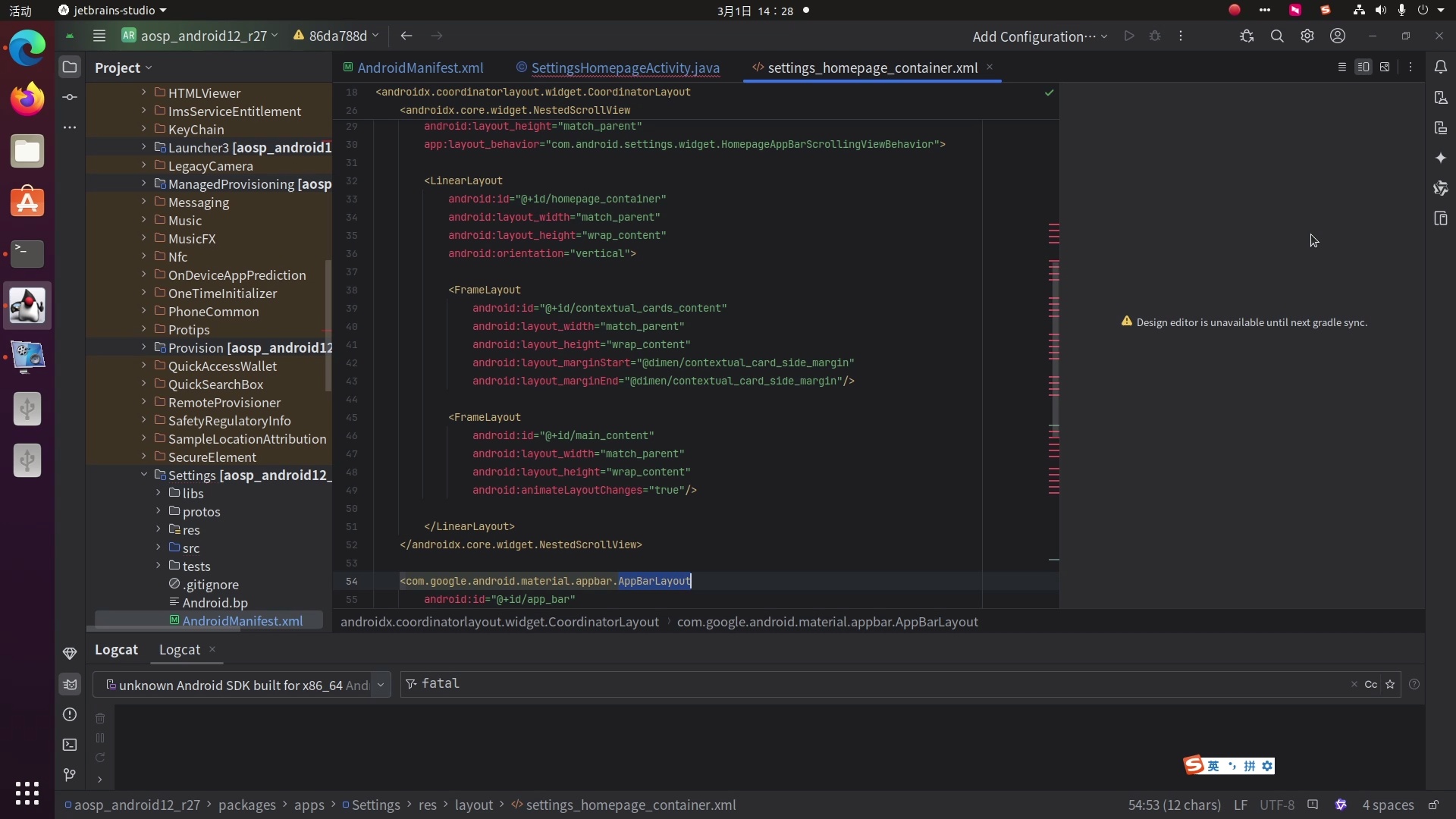Viewport: 1456px width, 819px height.
Task: Click the Attach Debugger to Process icon
Action: pos(1247,36)
